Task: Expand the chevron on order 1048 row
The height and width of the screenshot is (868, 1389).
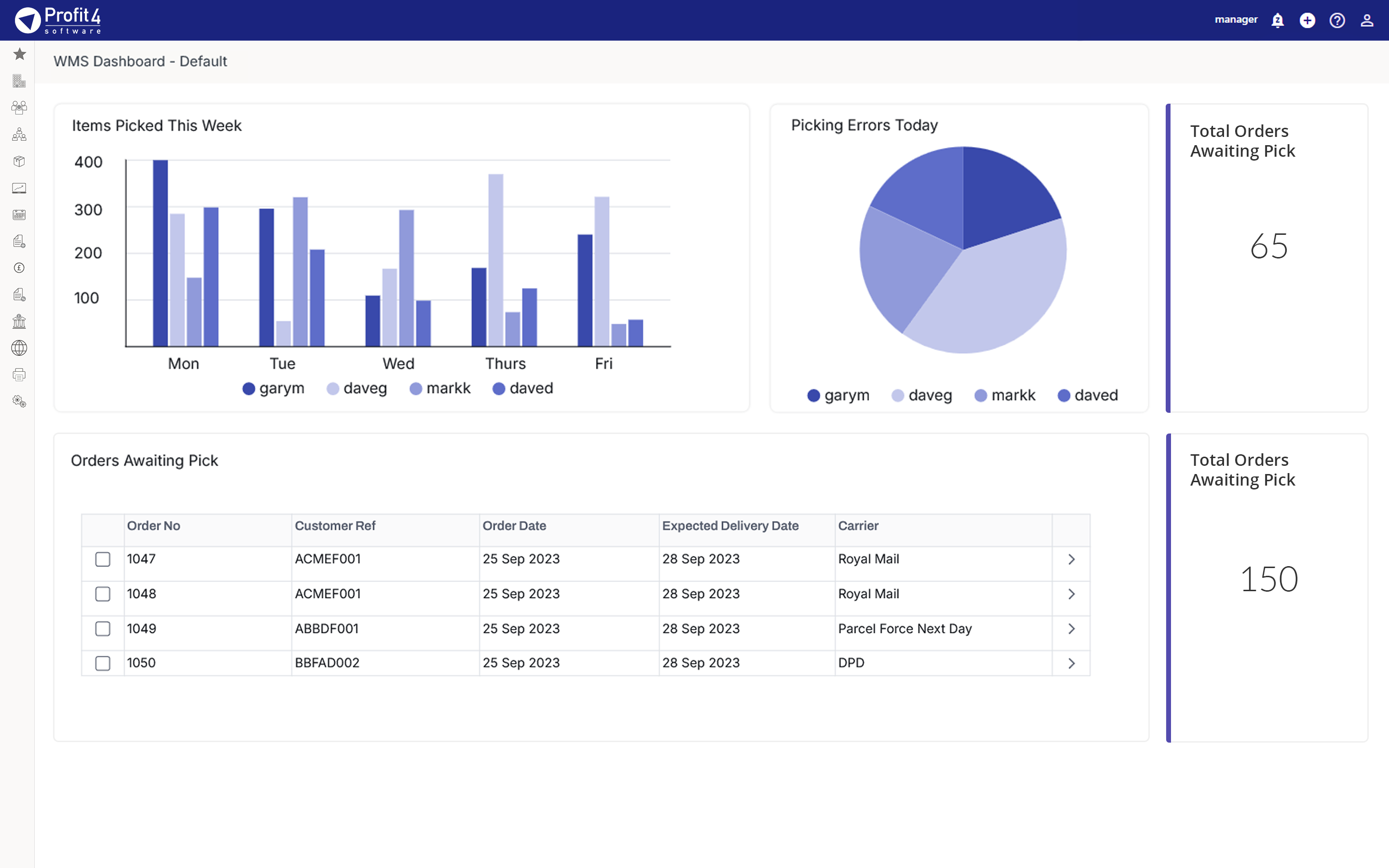Action: (x=1071, y=594)
